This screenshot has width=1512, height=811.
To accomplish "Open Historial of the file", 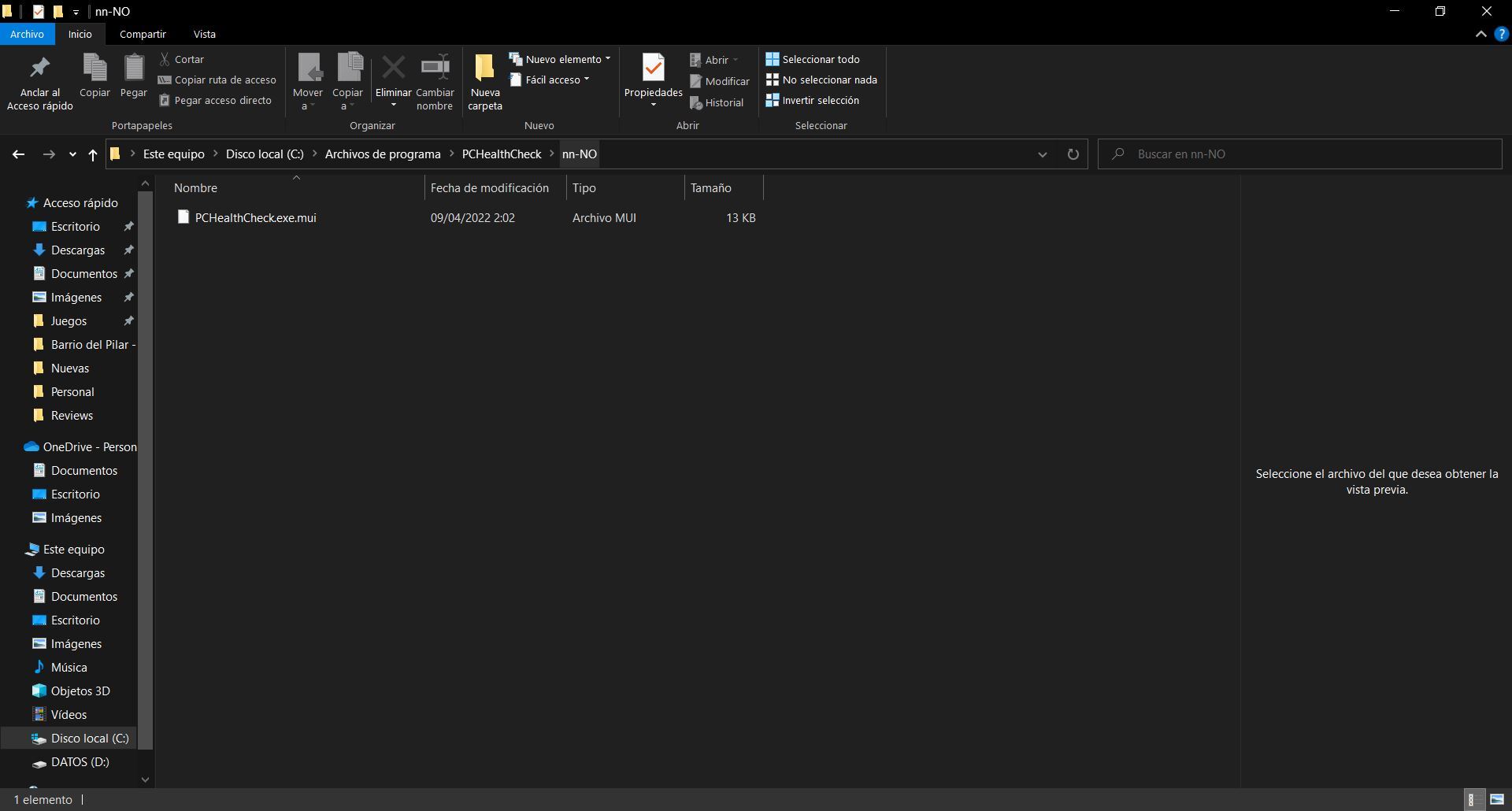I will tap(717, 102).
